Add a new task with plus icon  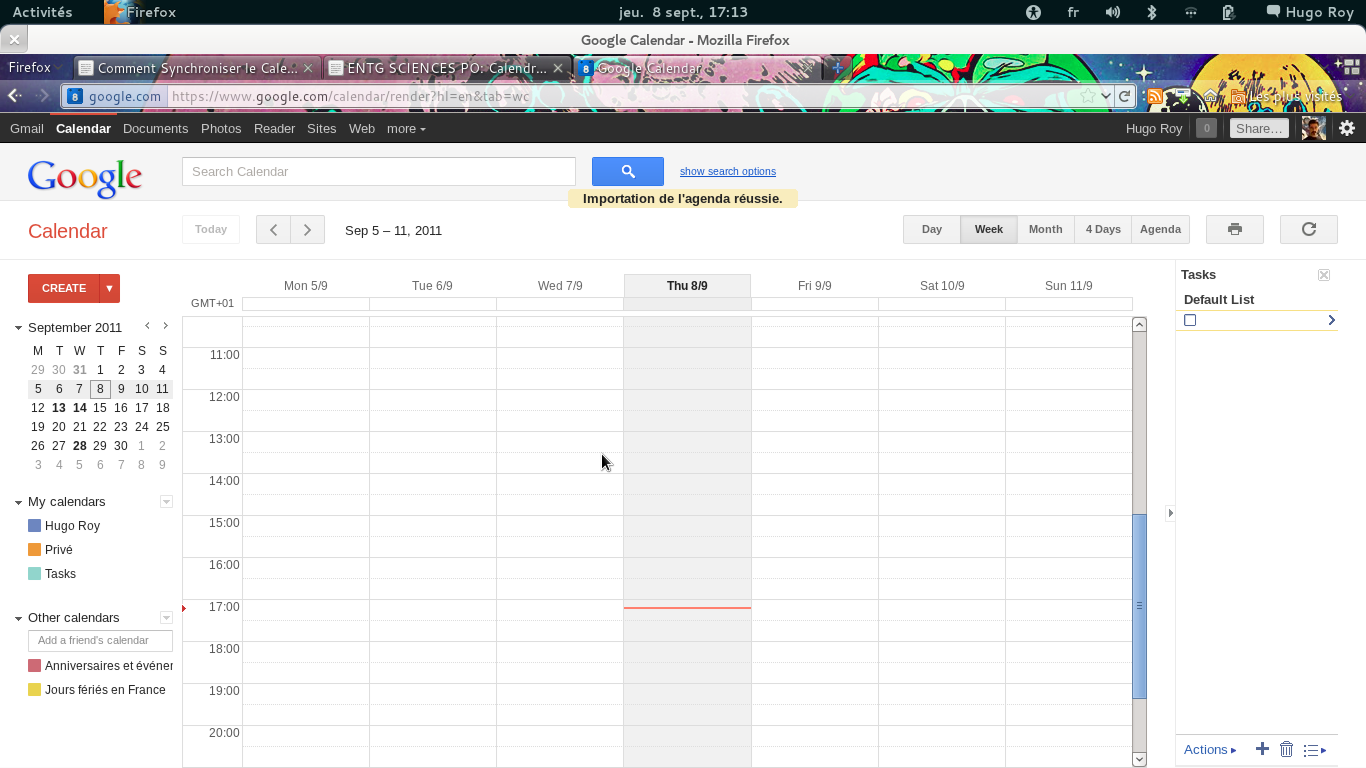click(1262, 749)
